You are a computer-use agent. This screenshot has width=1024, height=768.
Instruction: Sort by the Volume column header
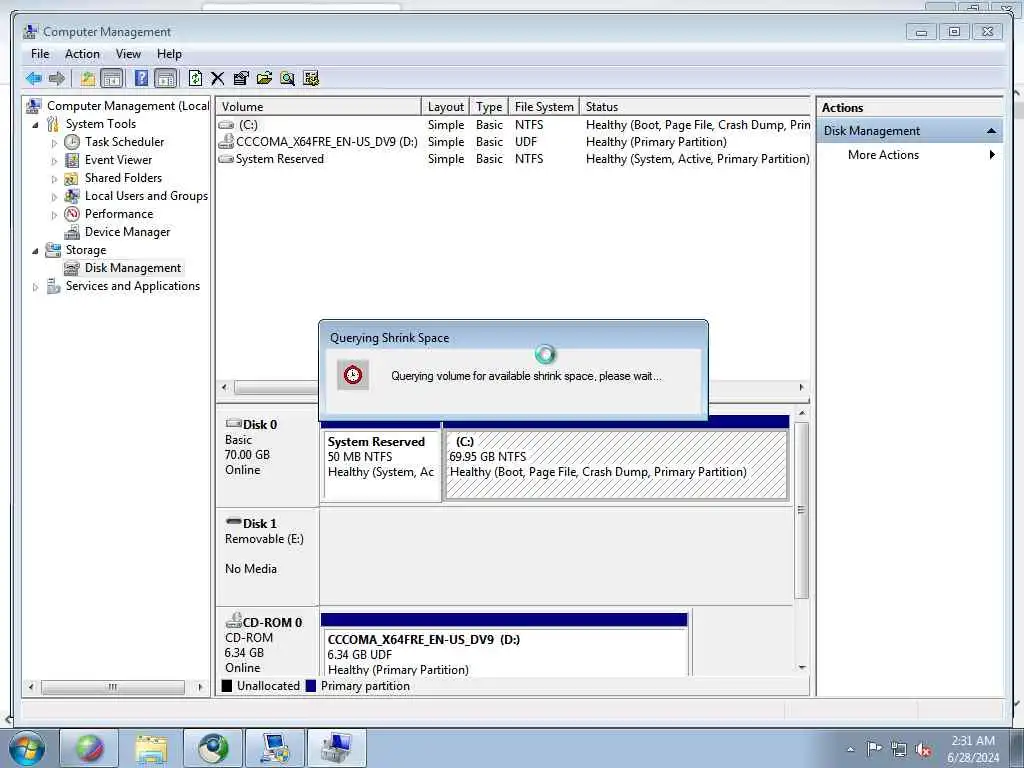319,106
